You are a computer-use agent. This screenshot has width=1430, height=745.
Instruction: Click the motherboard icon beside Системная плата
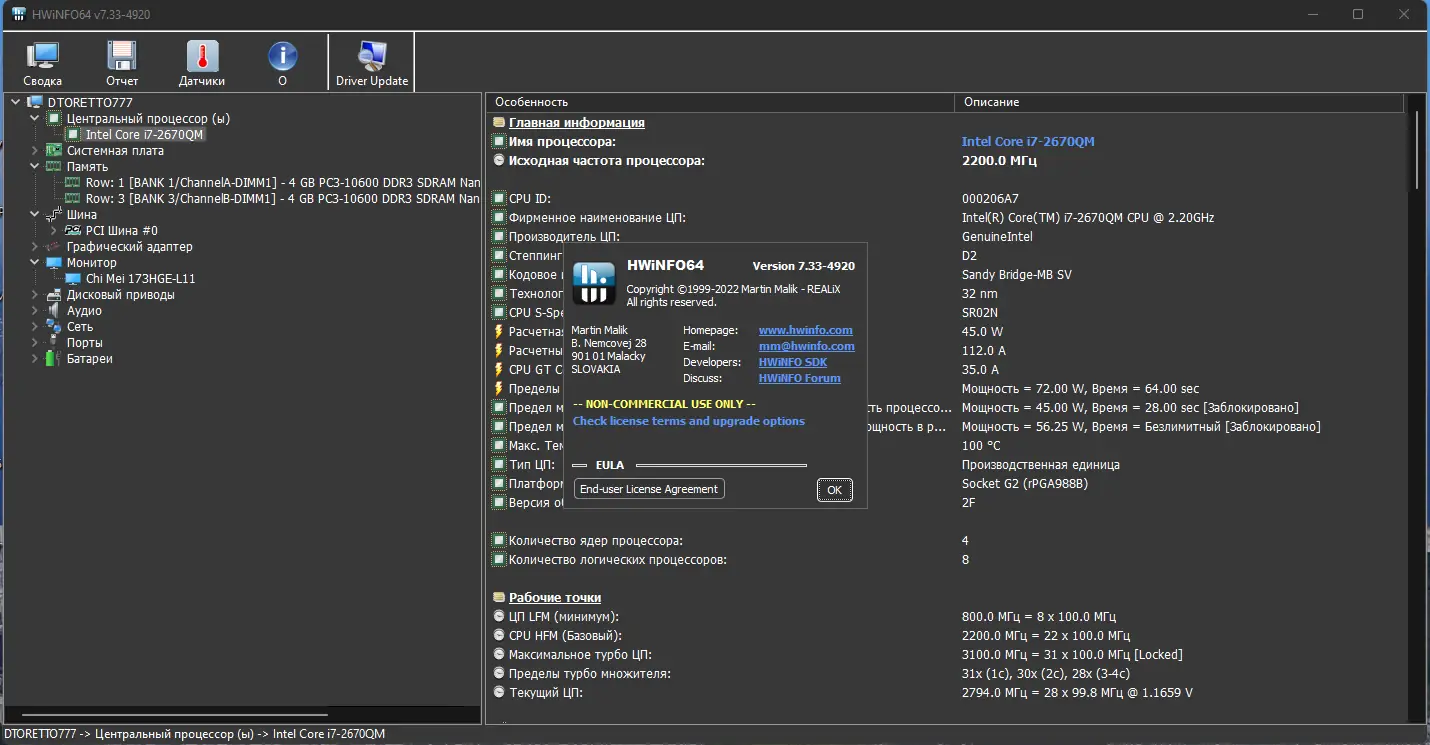point(53,150)
